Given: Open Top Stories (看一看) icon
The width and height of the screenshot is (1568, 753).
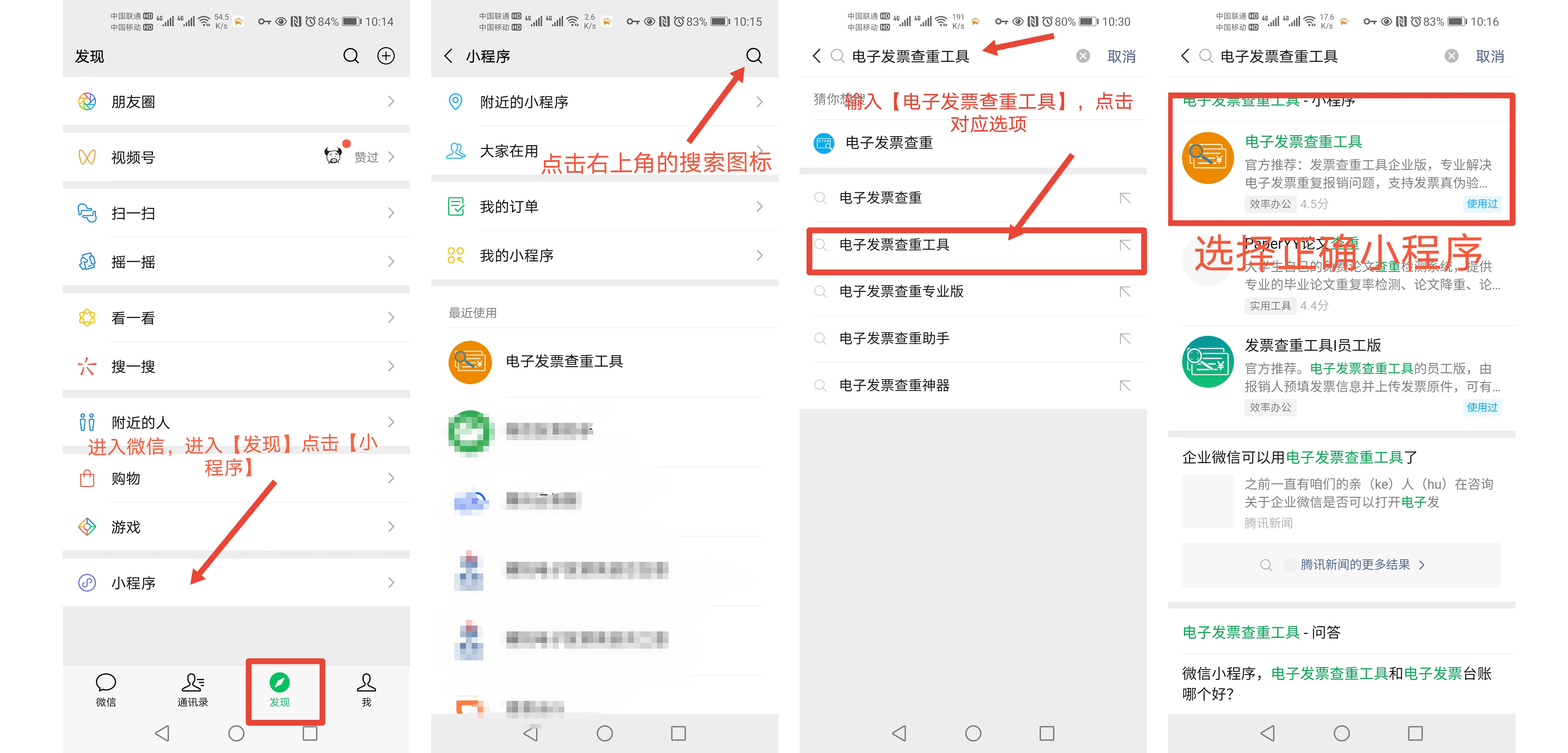Looking at the screenshot, I should pos(87,317).
